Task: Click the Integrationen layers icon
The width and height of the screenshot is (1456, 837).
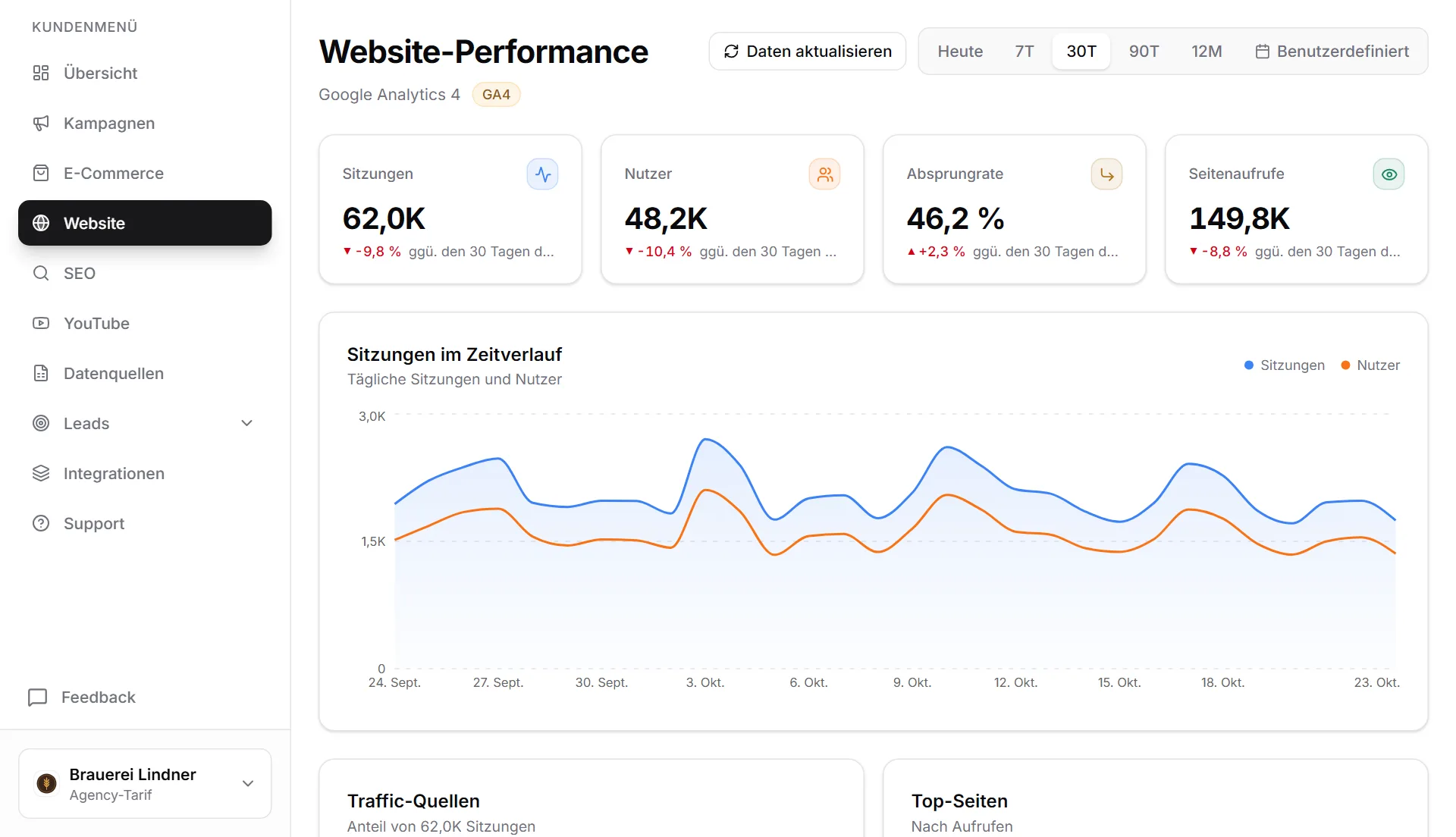Action: 41,473
